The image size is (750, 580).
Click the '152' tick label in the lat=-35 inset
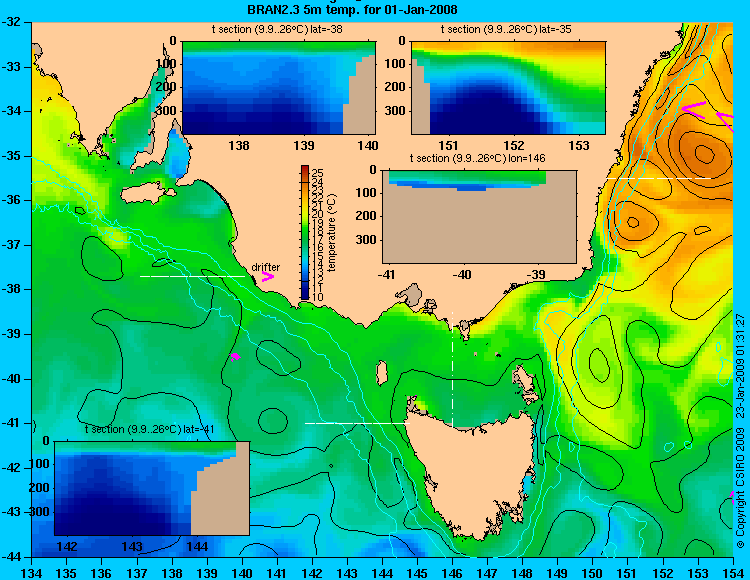pyautogui.click(x=514, y=145)
